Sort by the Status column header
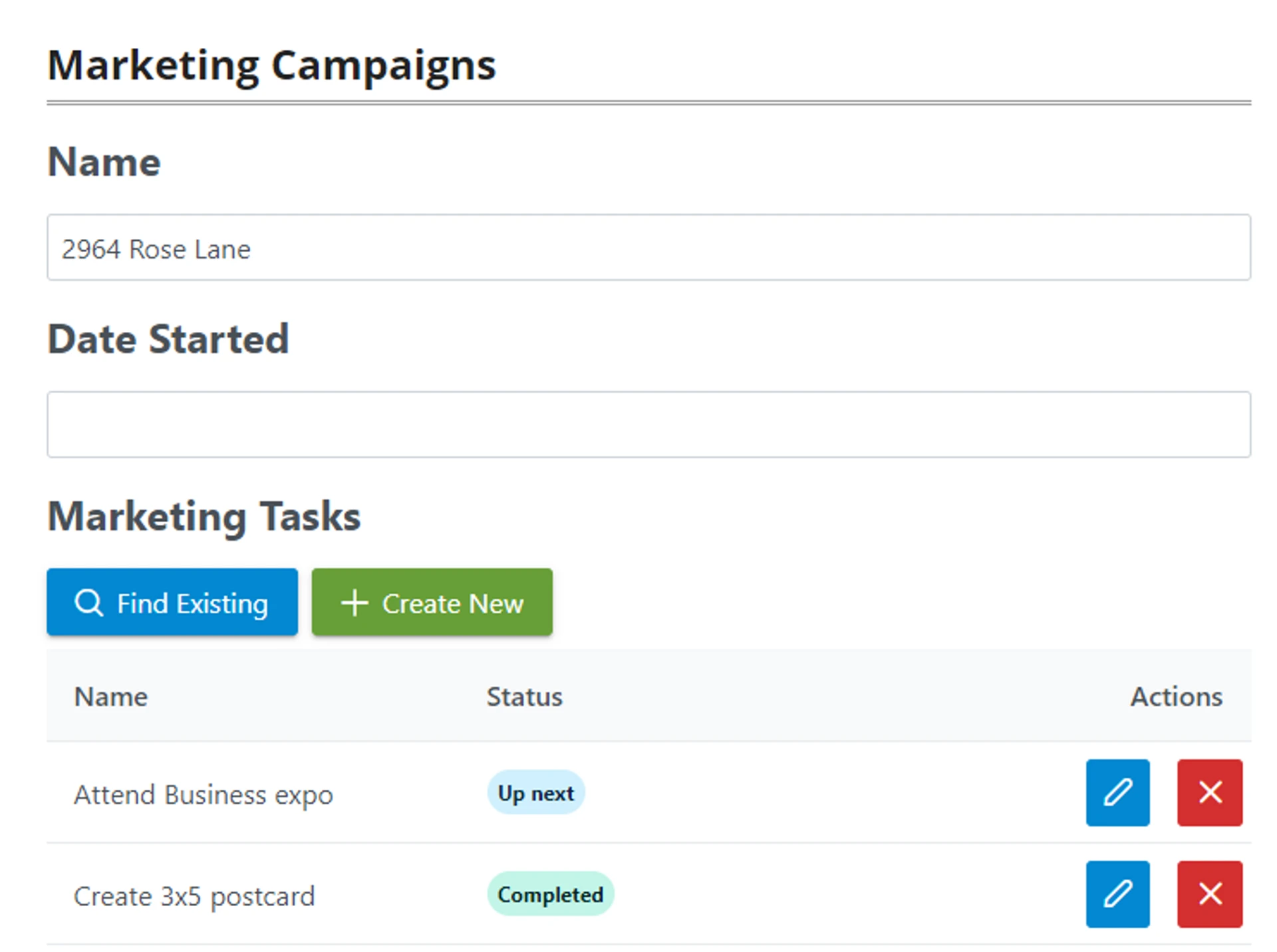 tap(524, 697)
